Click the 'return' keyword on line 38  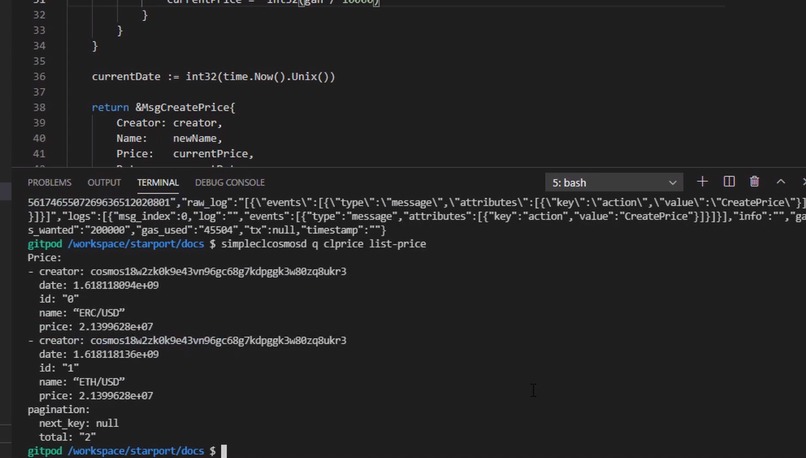click(x=110, y=107)
